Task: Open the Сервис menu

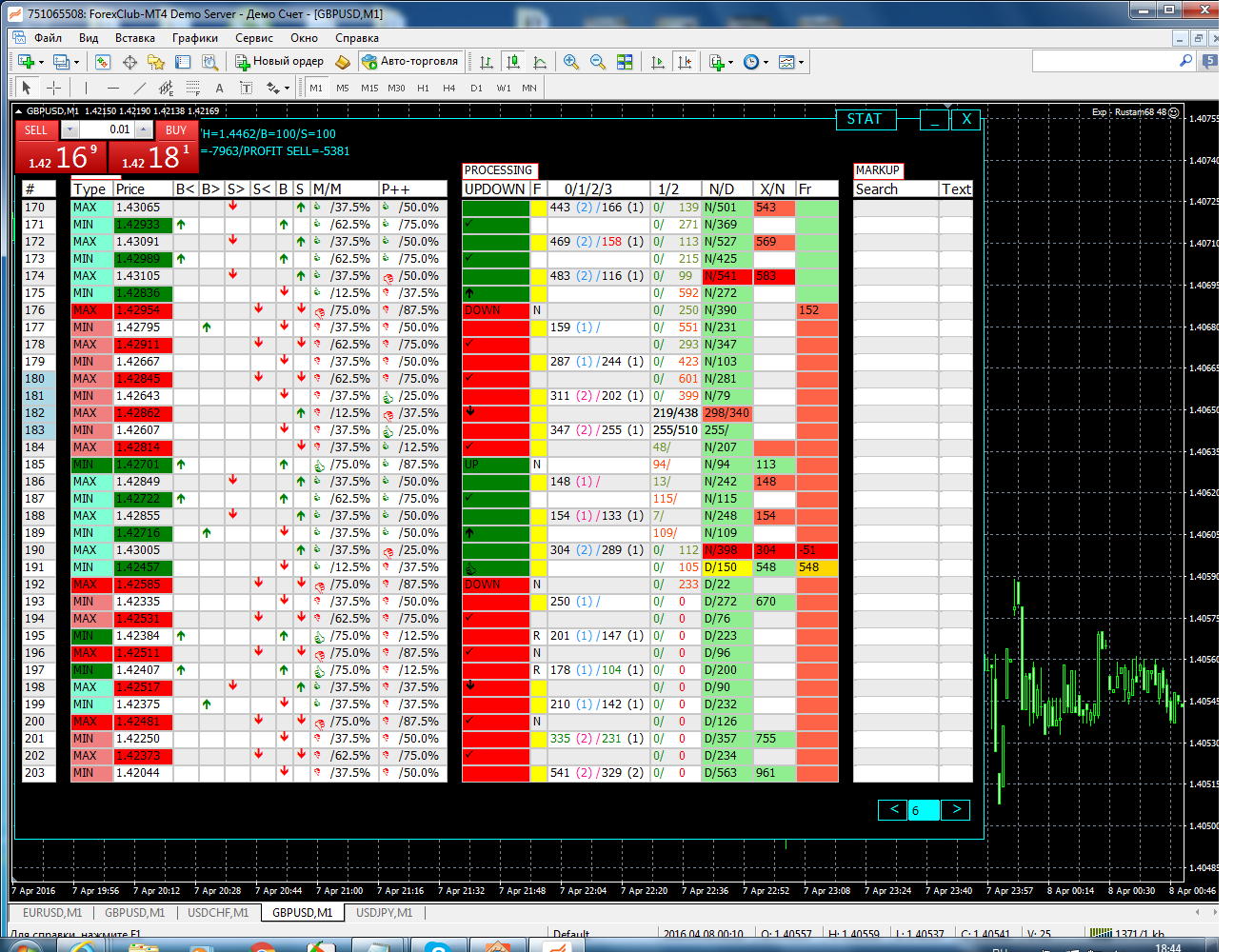Action: pos(254,38)
